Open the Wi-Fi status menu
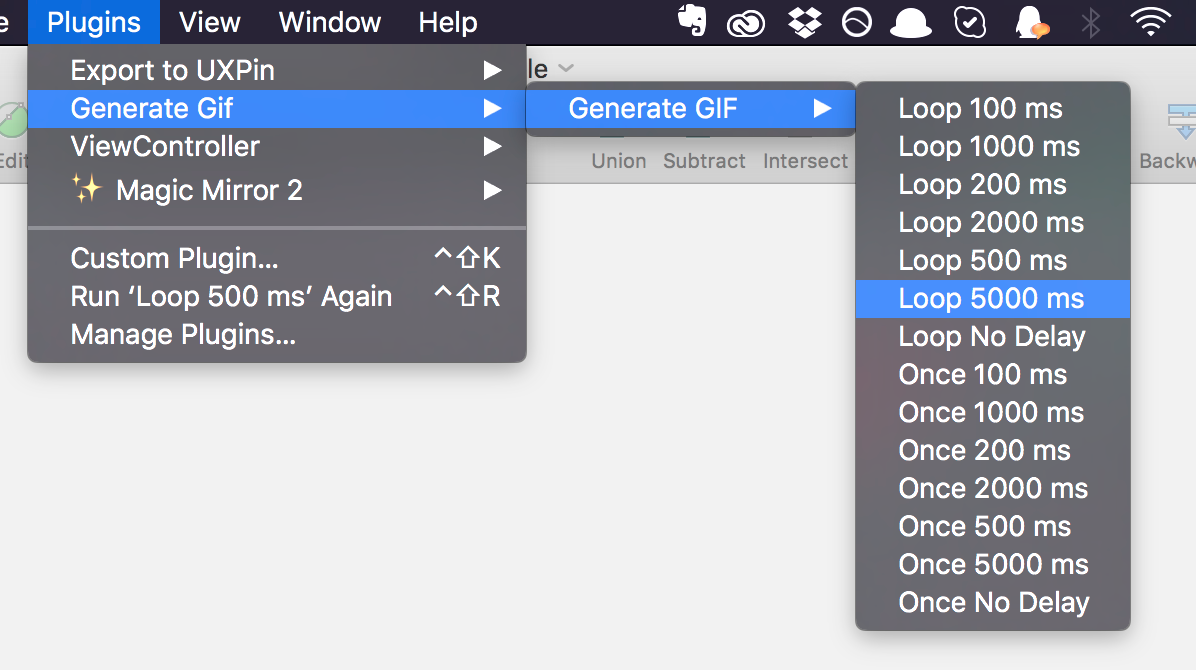This screenshot has width=1196, height=670. pyautogui.click(x=1151, y=22)
